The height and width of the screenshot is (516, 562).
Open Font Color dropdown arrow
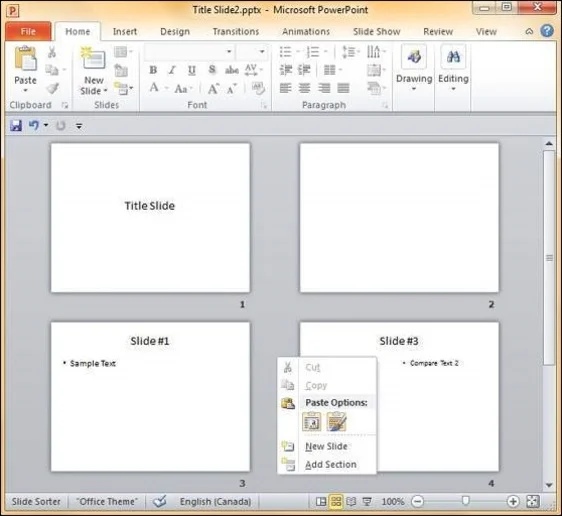tap(167, 88)
